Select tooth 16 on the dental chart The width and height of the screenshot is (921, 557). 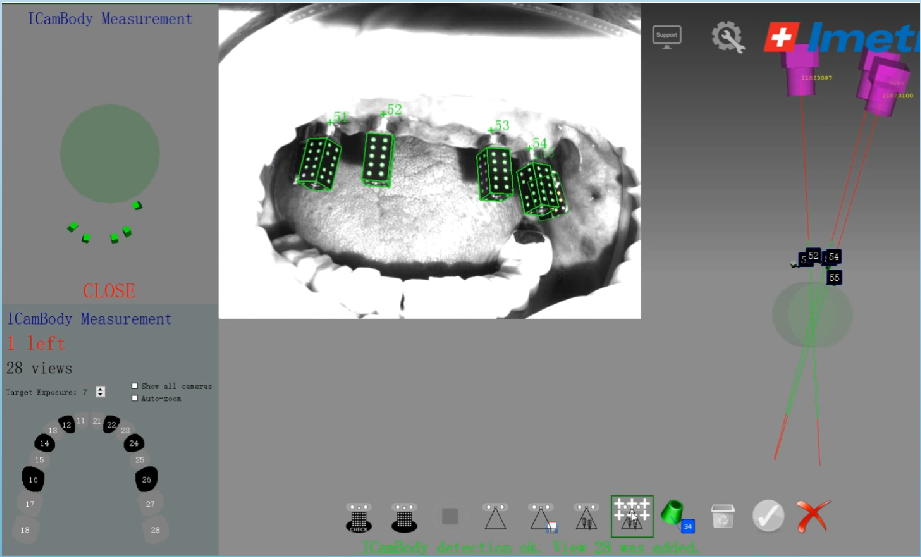[x=34, y=480]
